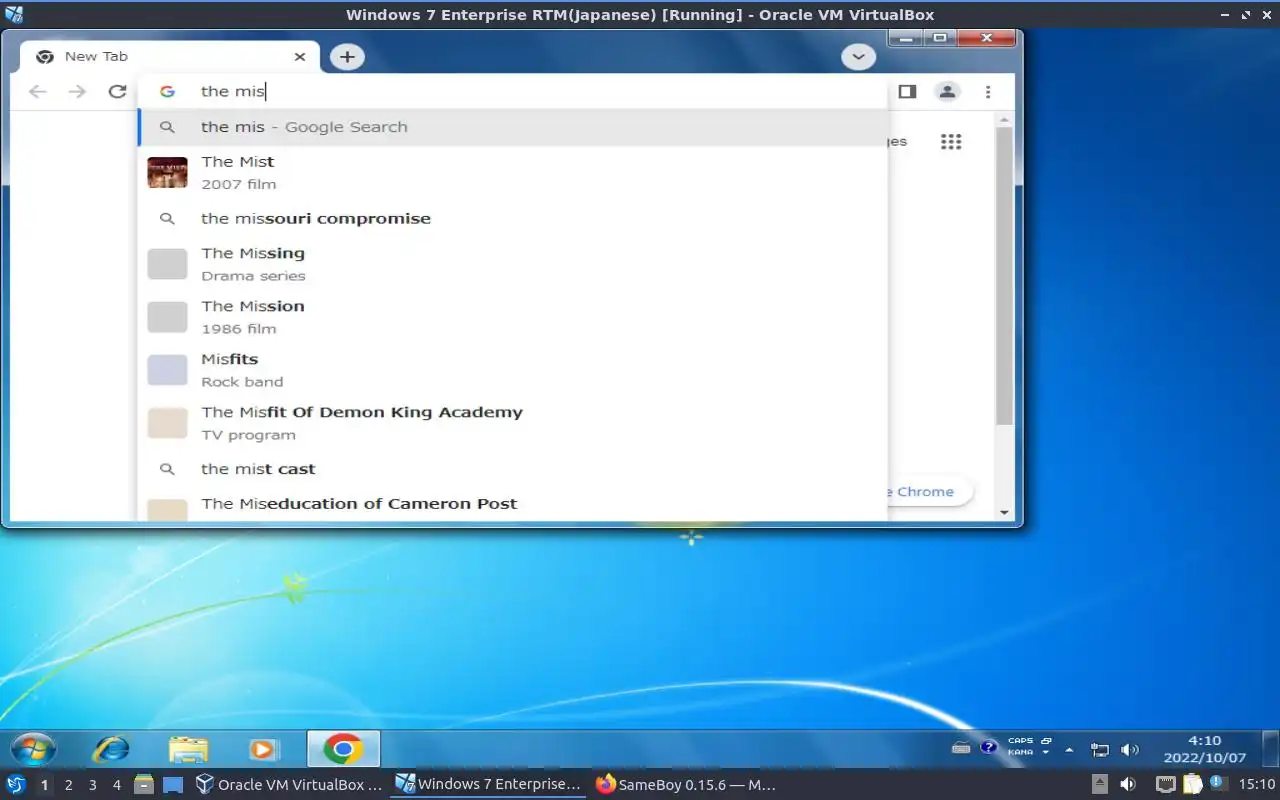Viewport: 1280px width, 800px height.
Task: Select 'the mis - Google Search' suggestion
Action: click(x=513, y=127)
